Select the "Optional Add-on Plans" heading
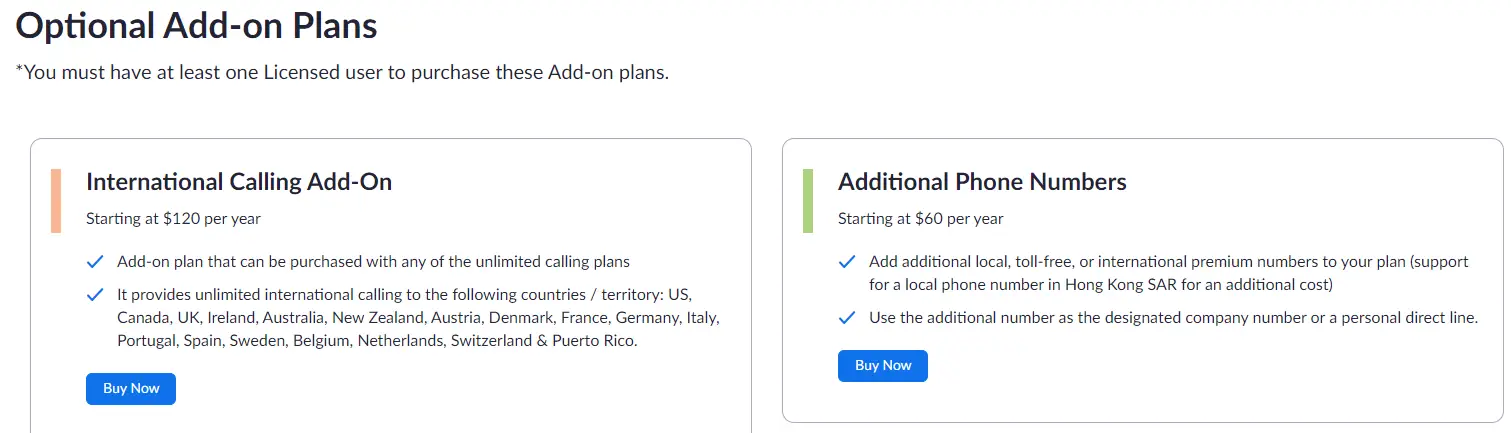The height and width of the screenshot is (433, 1511). pyautogui.click(x=197, y=26)
